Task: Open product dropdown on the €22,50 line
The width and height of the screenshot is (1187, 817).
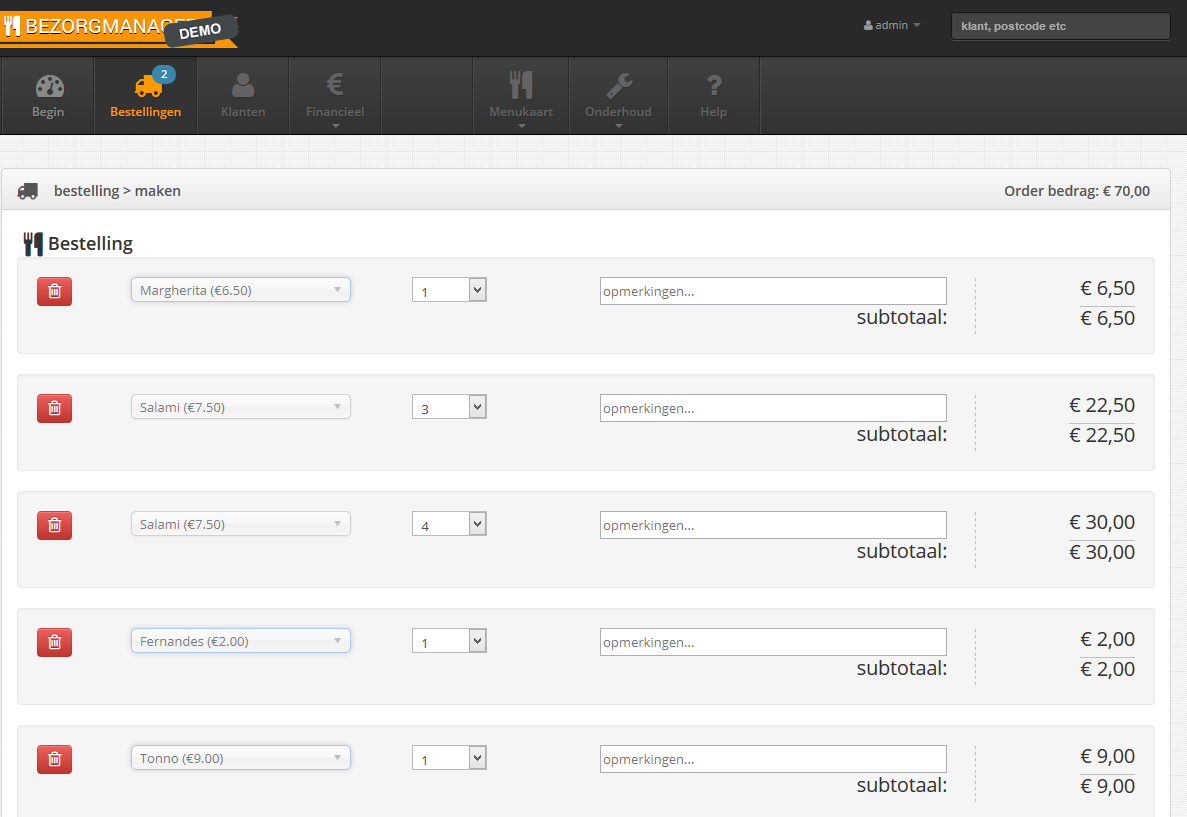Action: [x=241, y=407]
